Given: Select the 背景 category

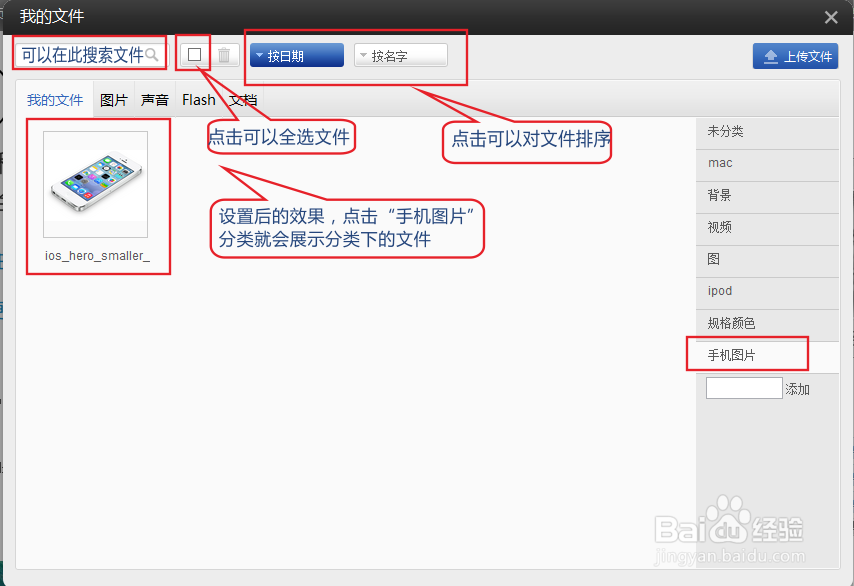Looking at the screenshot, I should pos(767,196).
